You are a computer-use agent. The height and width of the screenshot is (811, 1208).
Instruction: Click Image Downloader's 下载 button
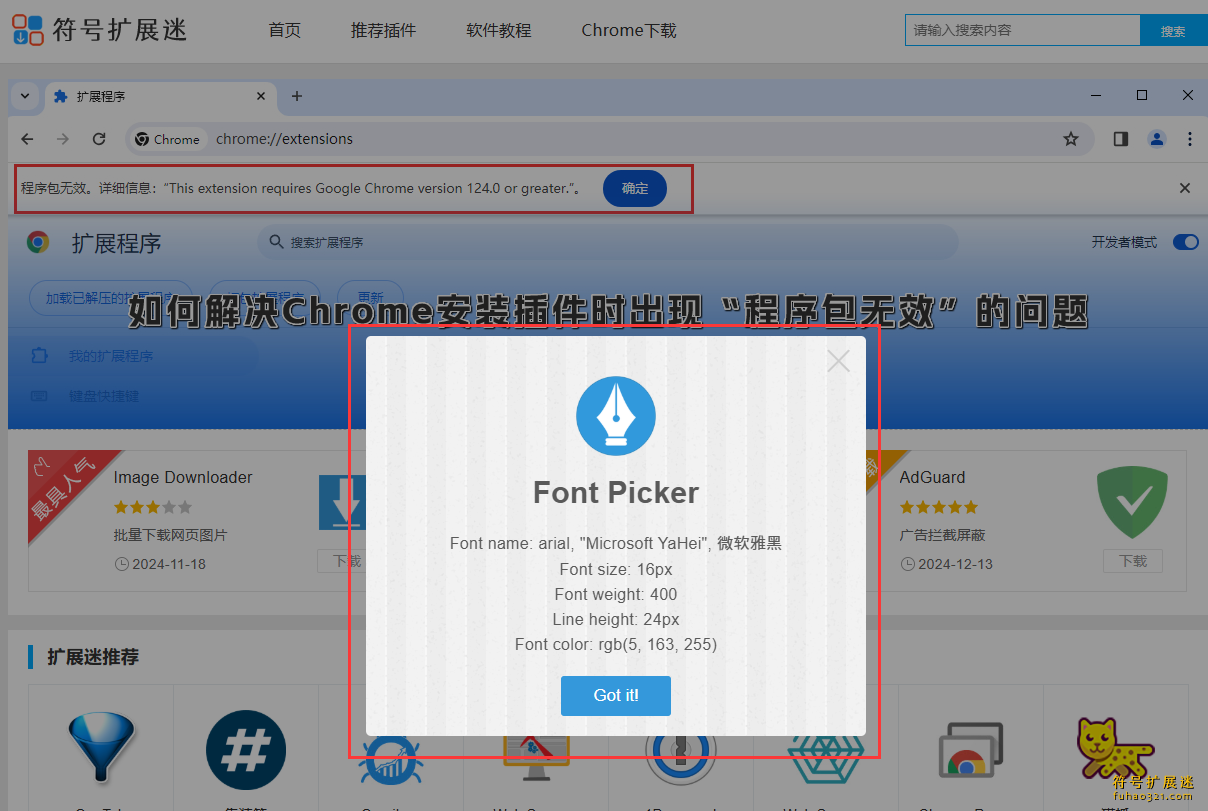[x=341, y=560]
